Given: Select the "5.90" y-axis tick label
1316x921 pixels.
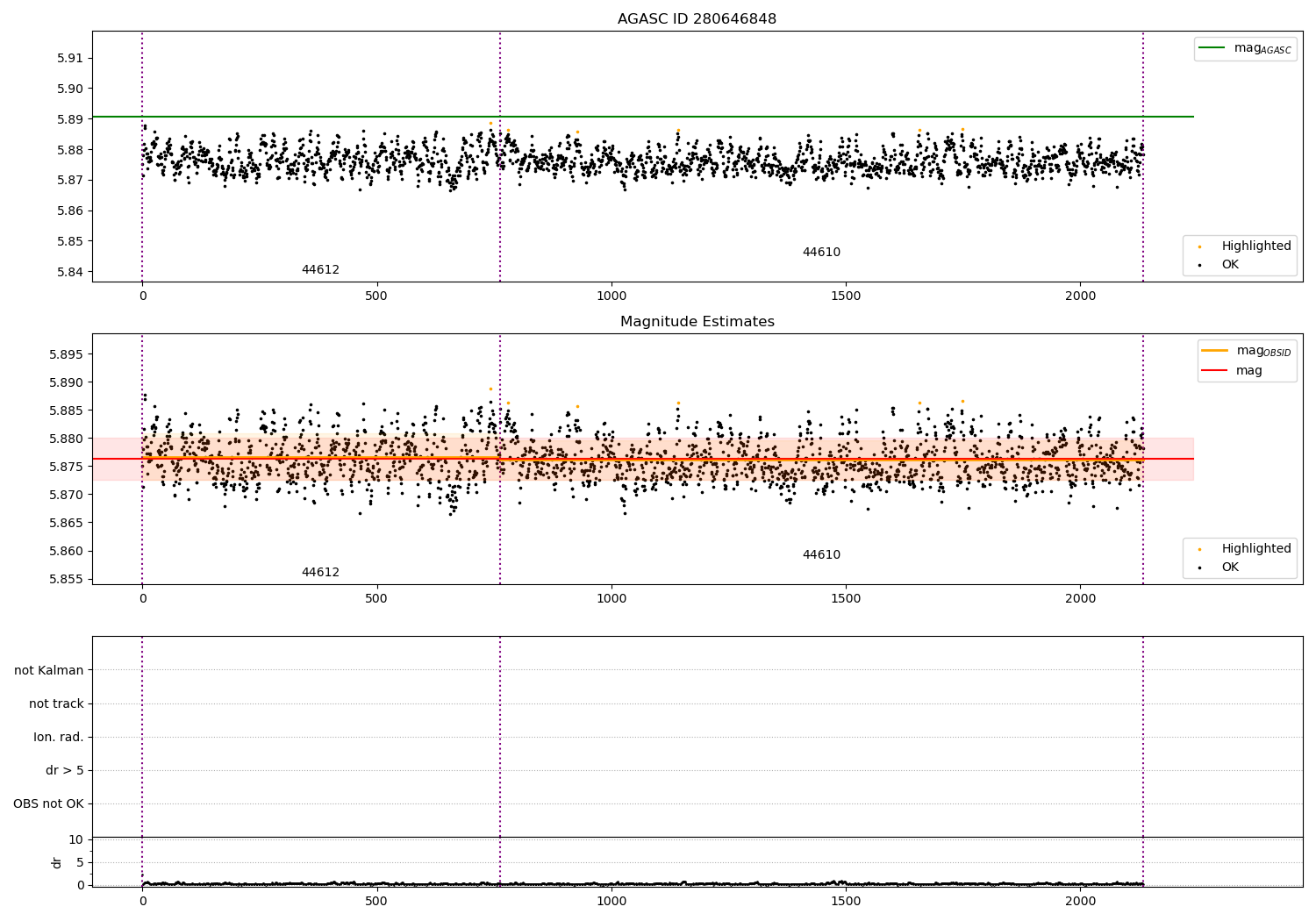Looking at the screenshot, I should coord(68,89).
